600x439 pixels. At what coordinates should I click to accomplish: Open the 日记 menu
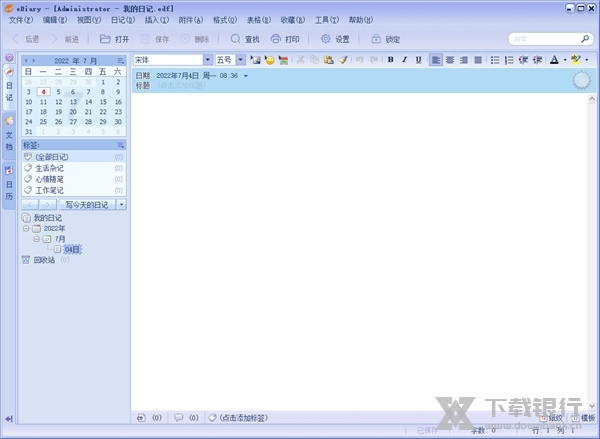click(123, 20)
